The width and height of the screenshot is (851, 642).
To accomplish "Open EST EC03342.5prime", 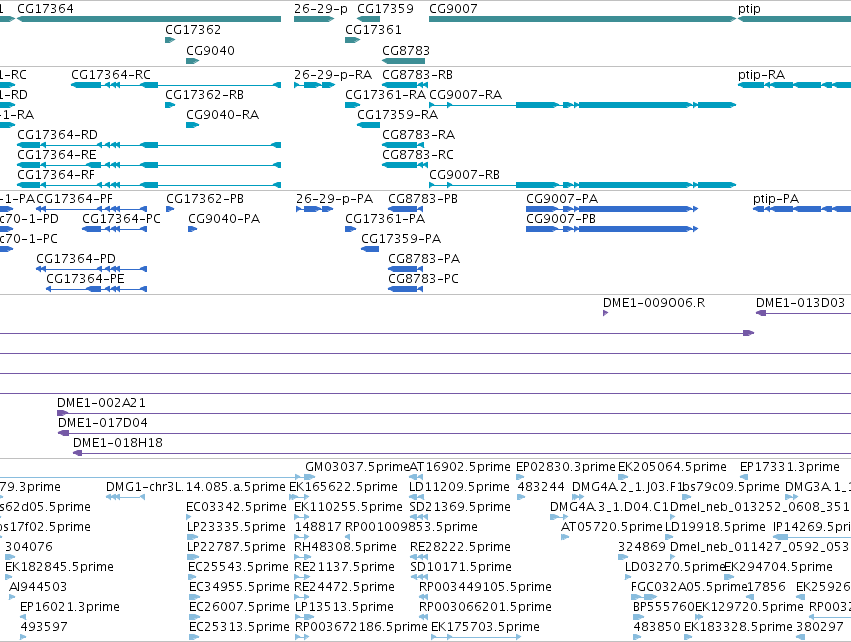I will (236, 507).
